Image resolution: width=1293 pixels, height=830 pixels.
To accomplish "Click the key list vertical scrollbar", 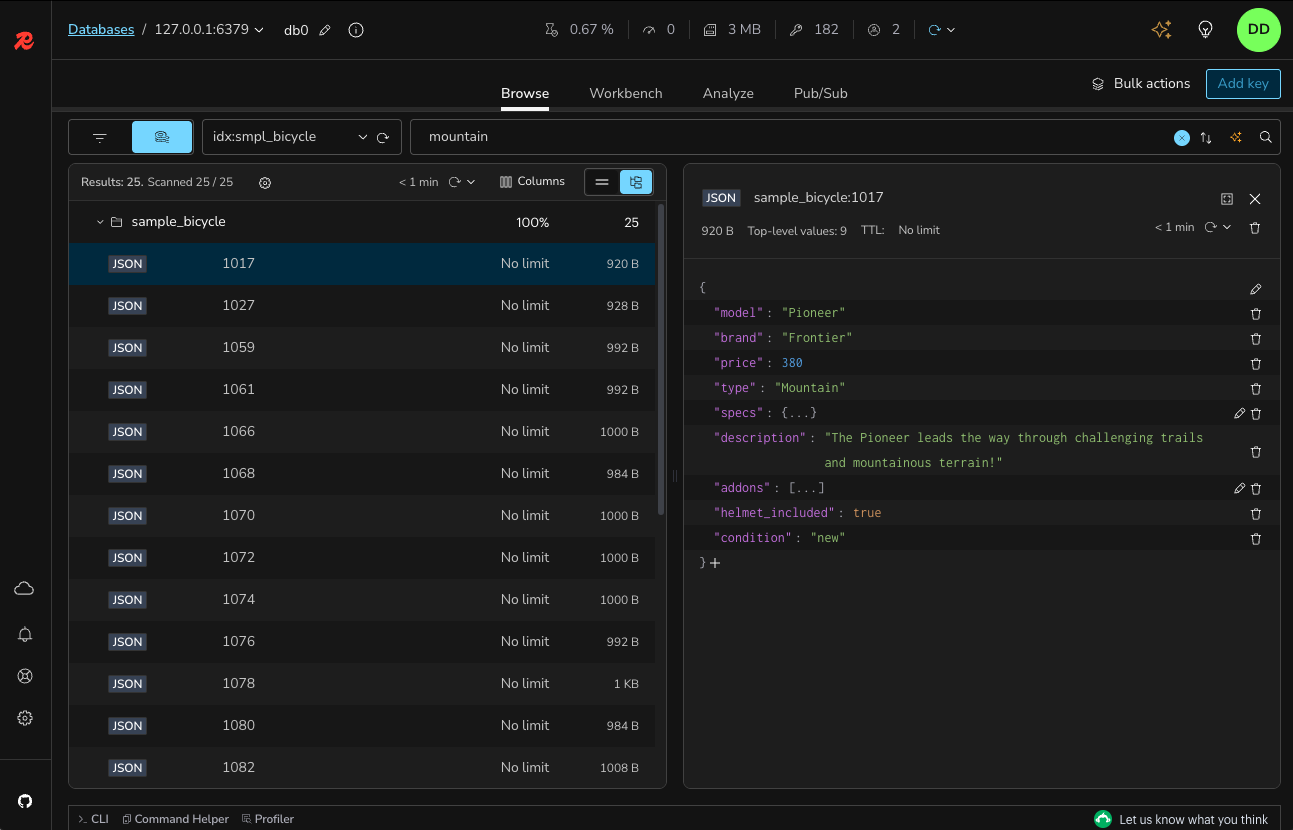I will pos(660,360).
